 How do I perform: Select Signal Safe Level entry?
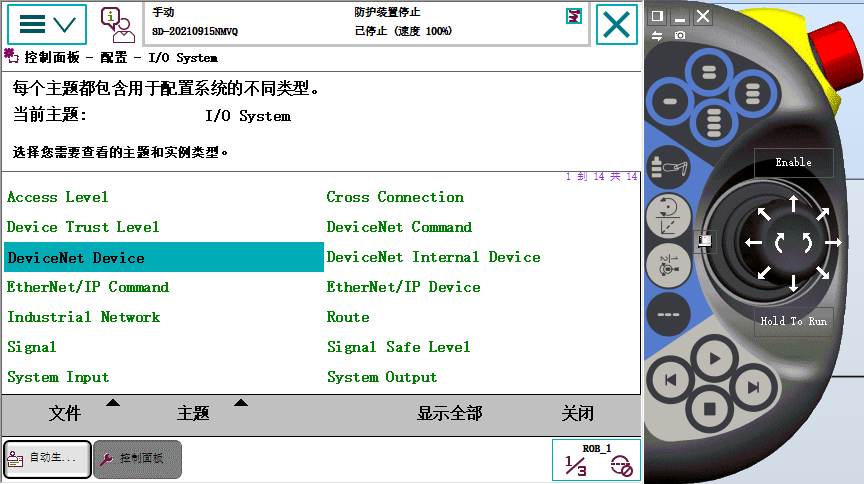398,347
